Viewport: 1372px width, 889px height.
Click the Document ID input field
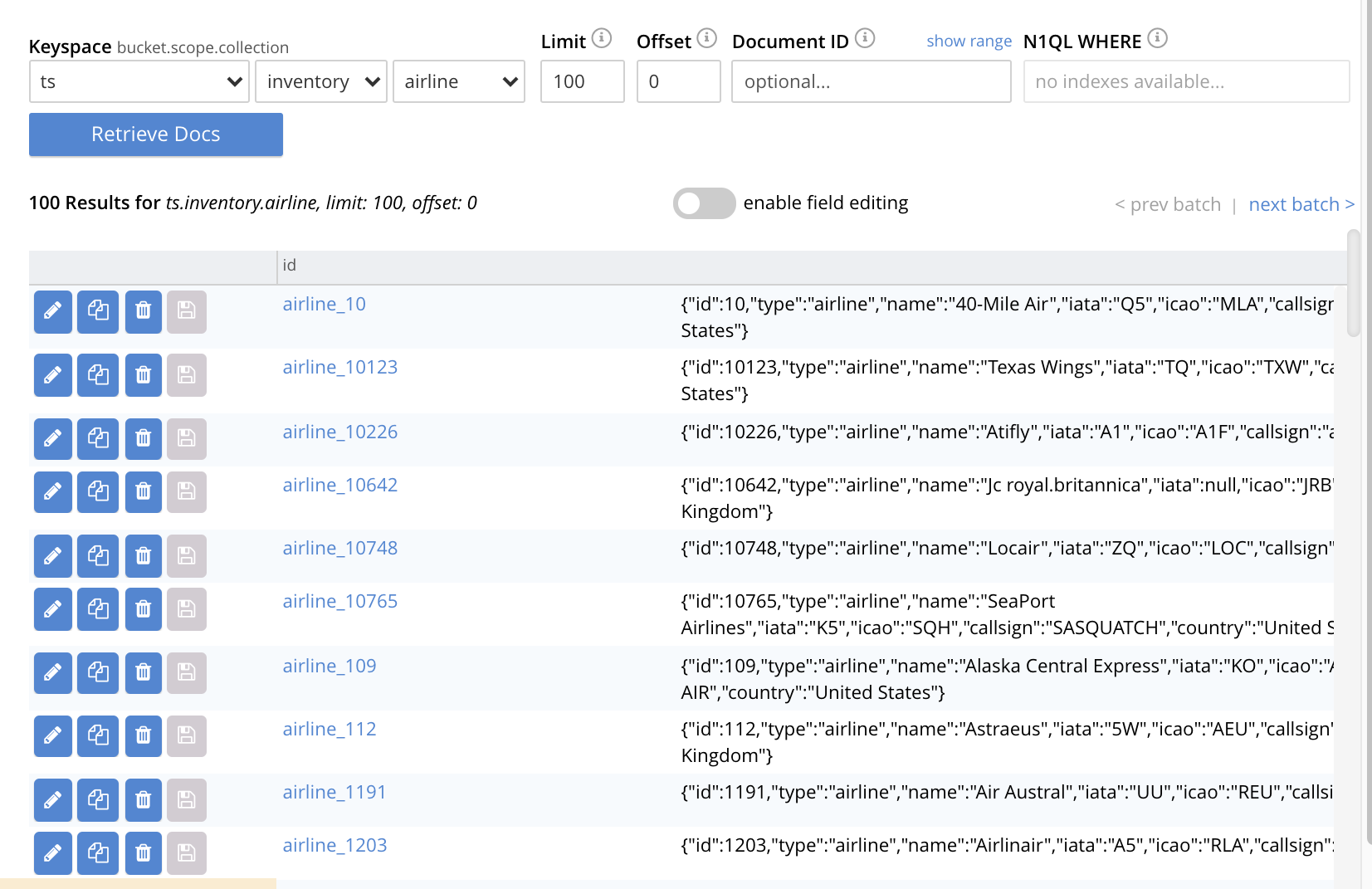(871, 81)
